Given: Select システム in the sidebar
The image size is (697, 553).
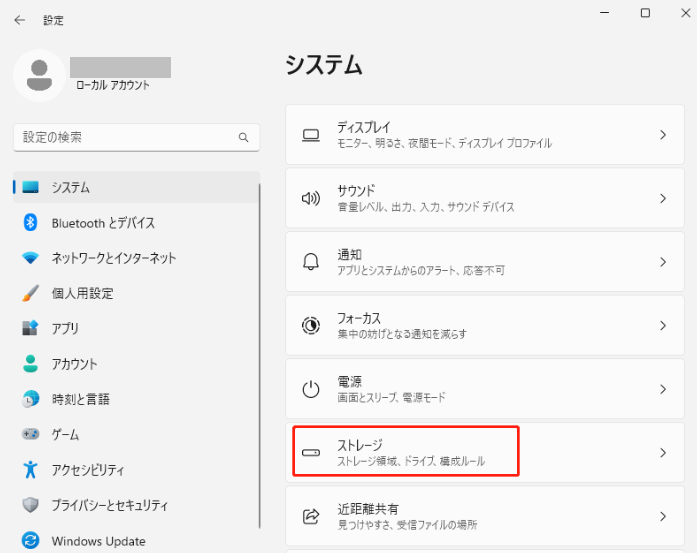Looking at the screenshot, I should tap(70, 187).
